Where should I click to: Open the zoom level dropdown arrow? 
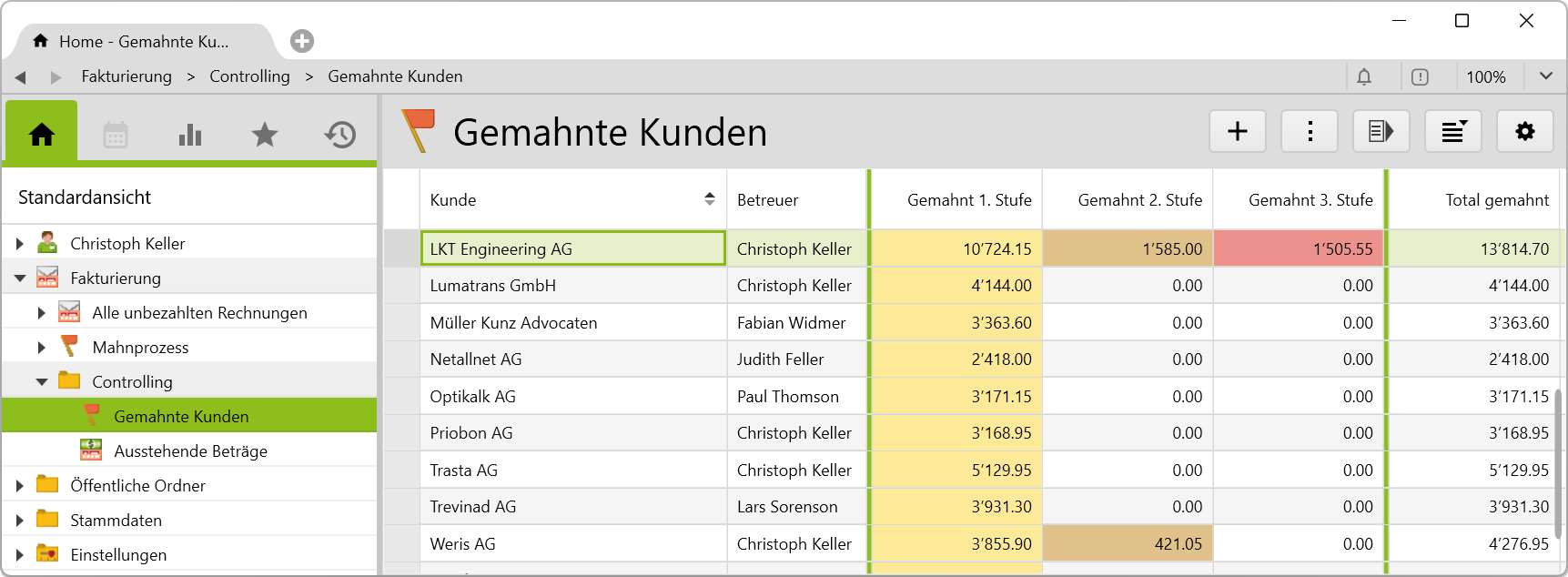point(1545,76)
